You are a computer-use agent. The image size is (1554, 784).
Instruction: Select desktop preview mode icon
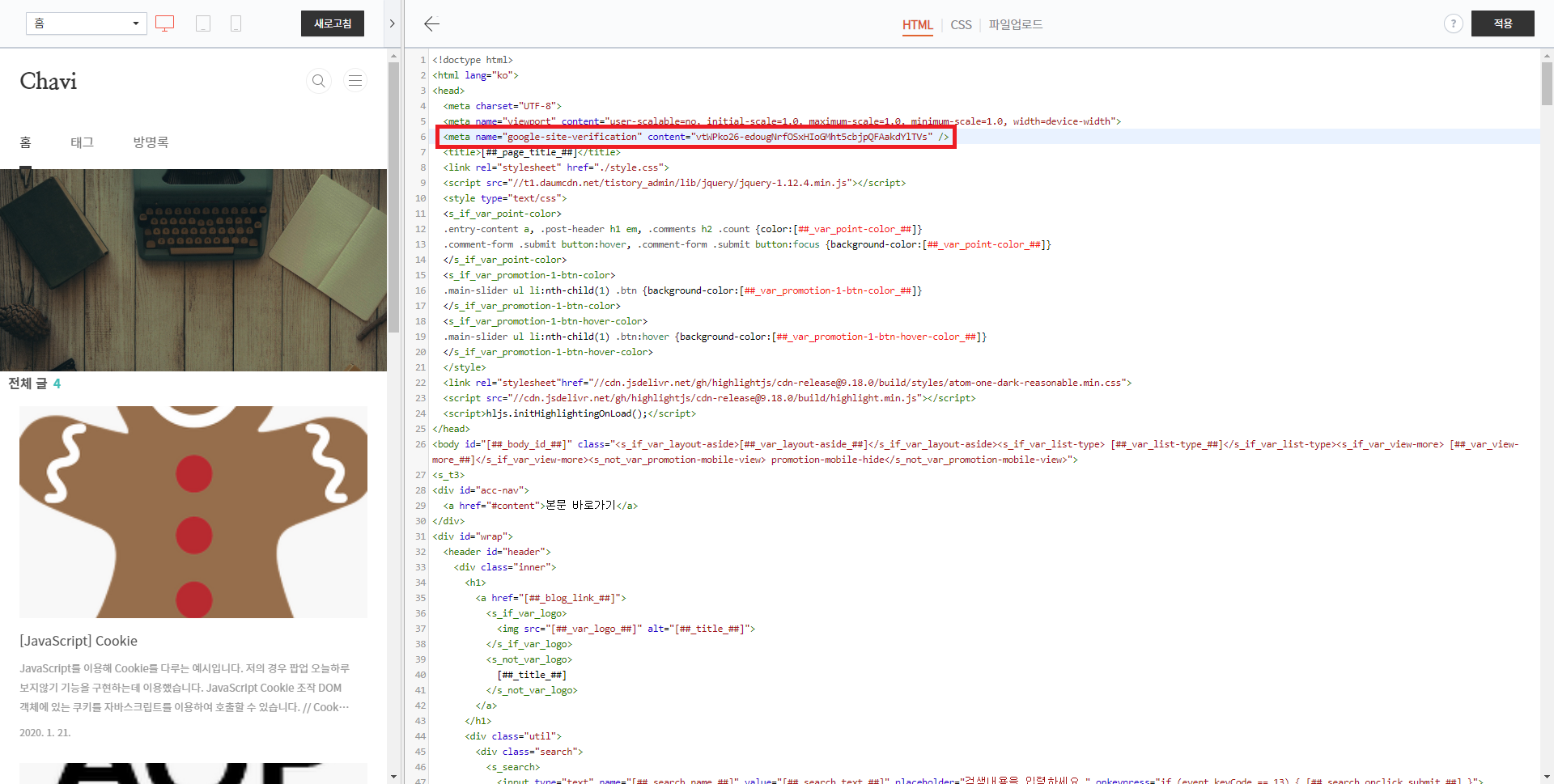point(164,23)
